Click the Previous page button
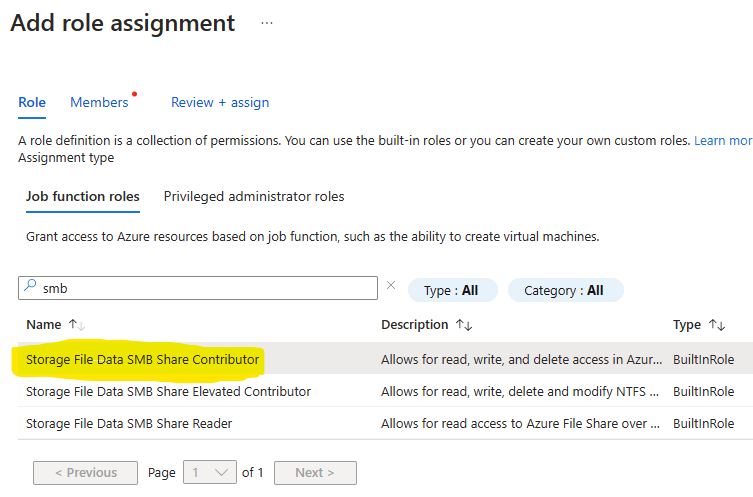 85,473
